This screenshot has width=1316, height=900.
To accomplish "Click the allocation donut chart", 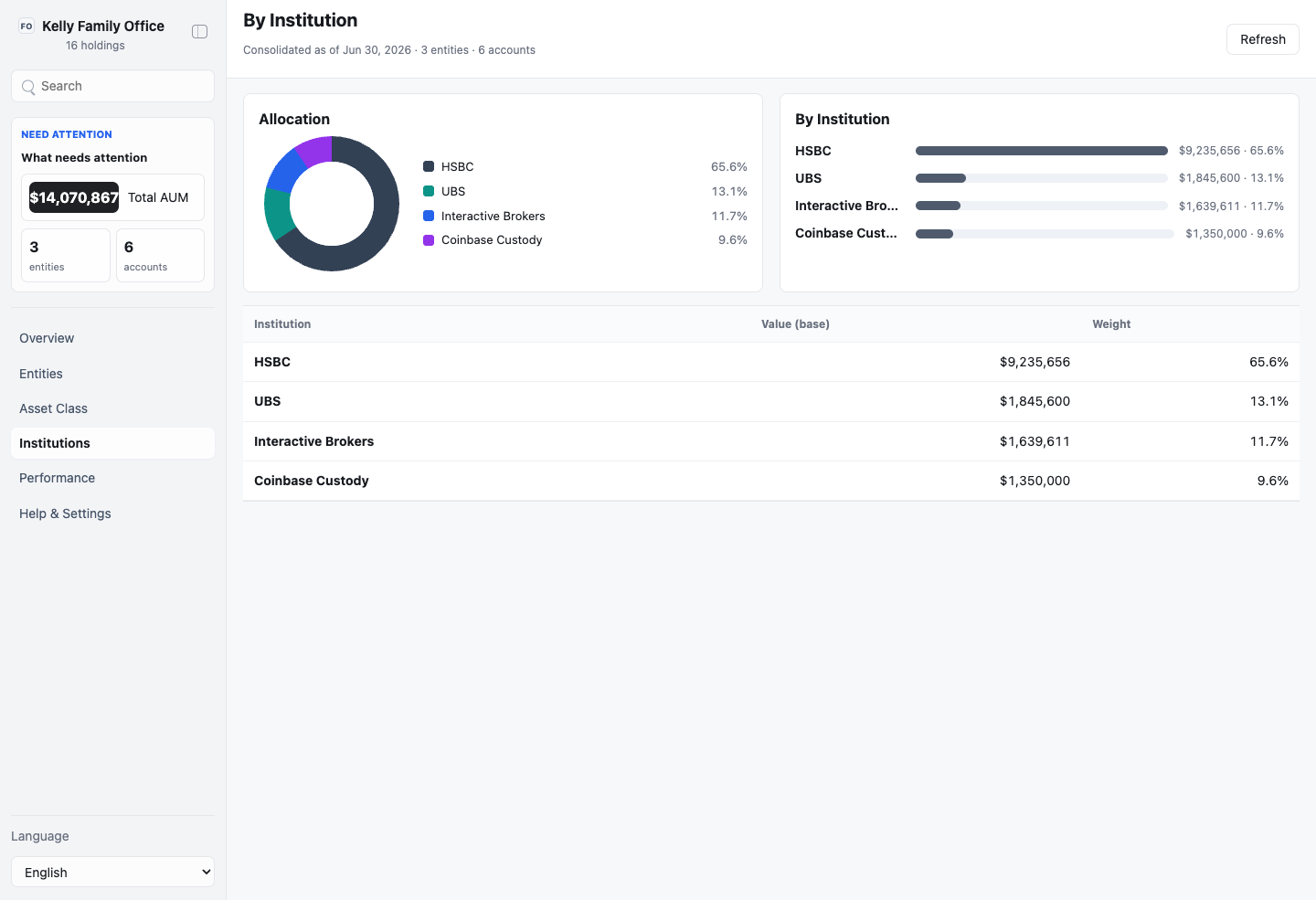I will pos(332,204).
